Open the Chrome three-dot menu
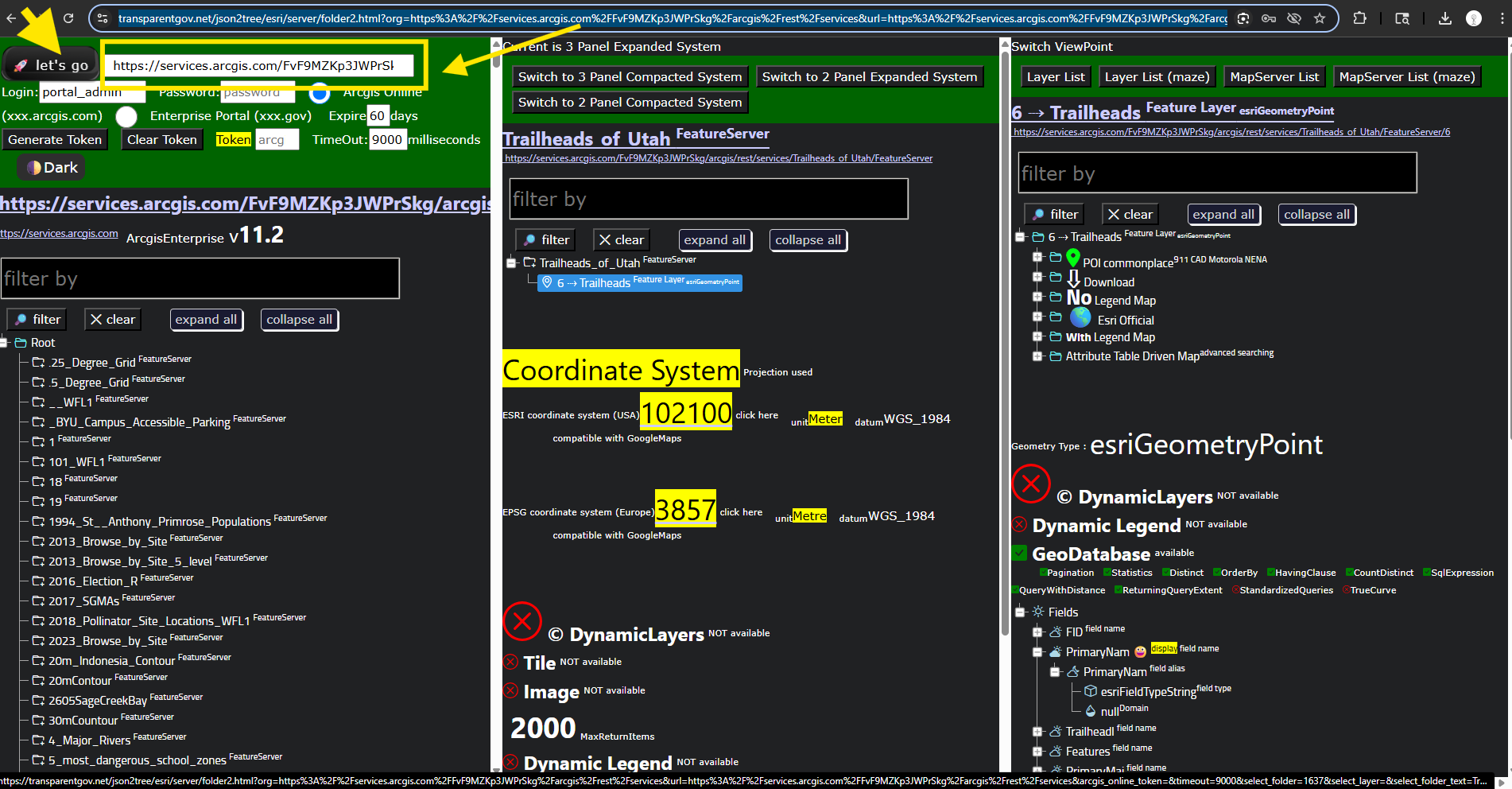1512x789 pixels. pyautogui.click(x=1502, y=18)
